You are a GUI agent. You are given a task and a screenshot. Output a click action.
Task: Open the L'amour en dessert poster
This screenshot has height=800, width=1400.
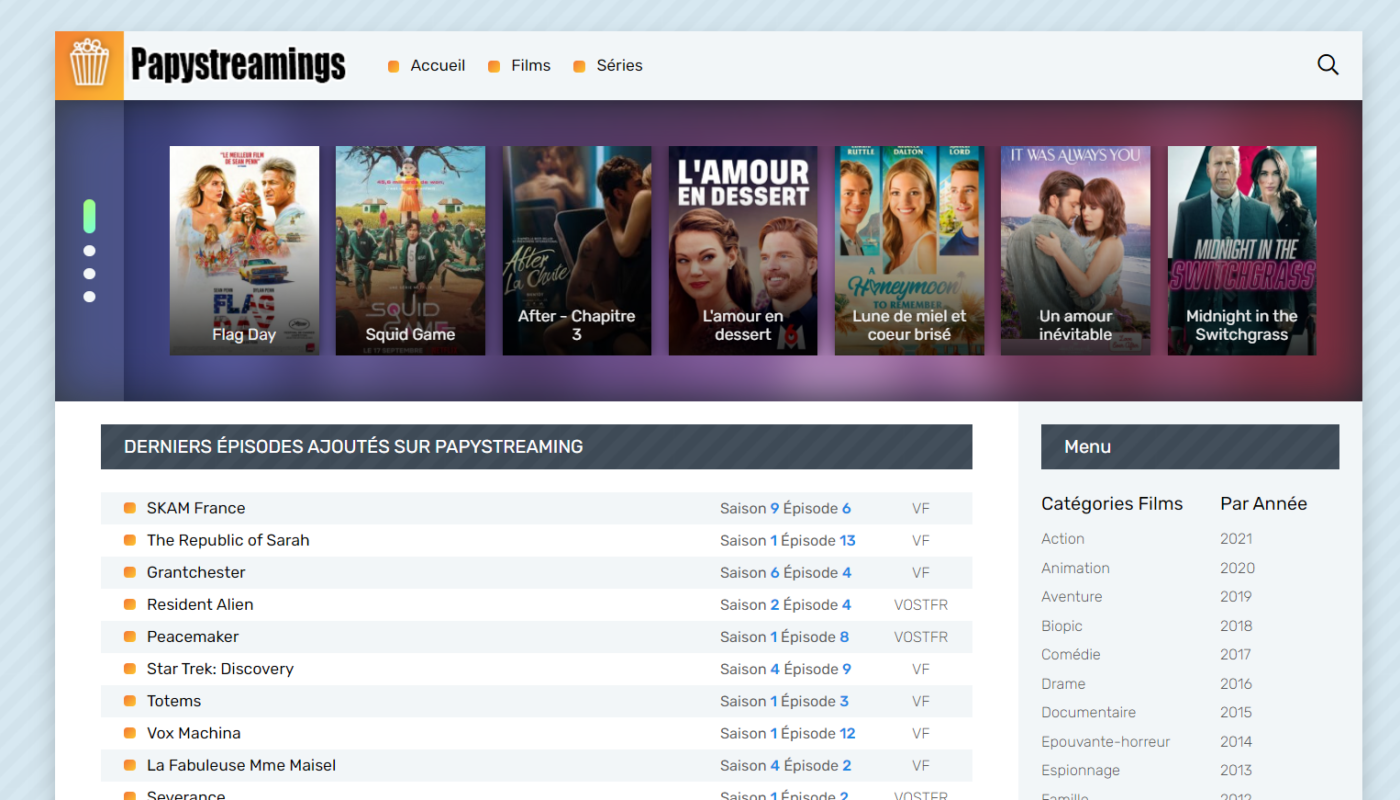coord(743,251)
